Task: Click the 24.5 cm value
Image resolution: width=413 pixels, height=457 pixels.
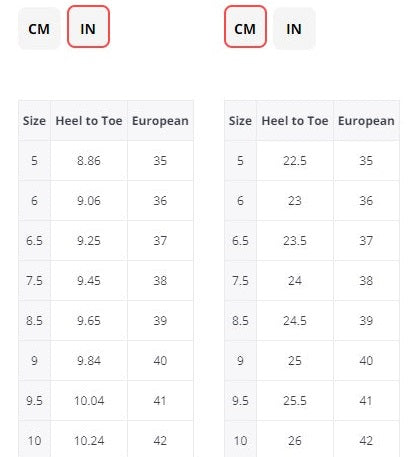Action: (x=295, y=321)
